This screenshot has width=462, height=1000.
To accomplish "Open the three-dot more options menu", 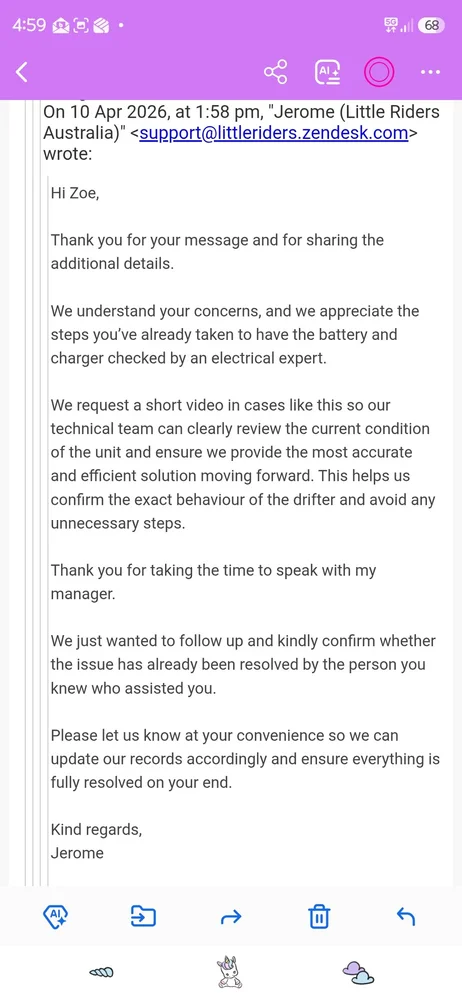I will click(430, 73).
